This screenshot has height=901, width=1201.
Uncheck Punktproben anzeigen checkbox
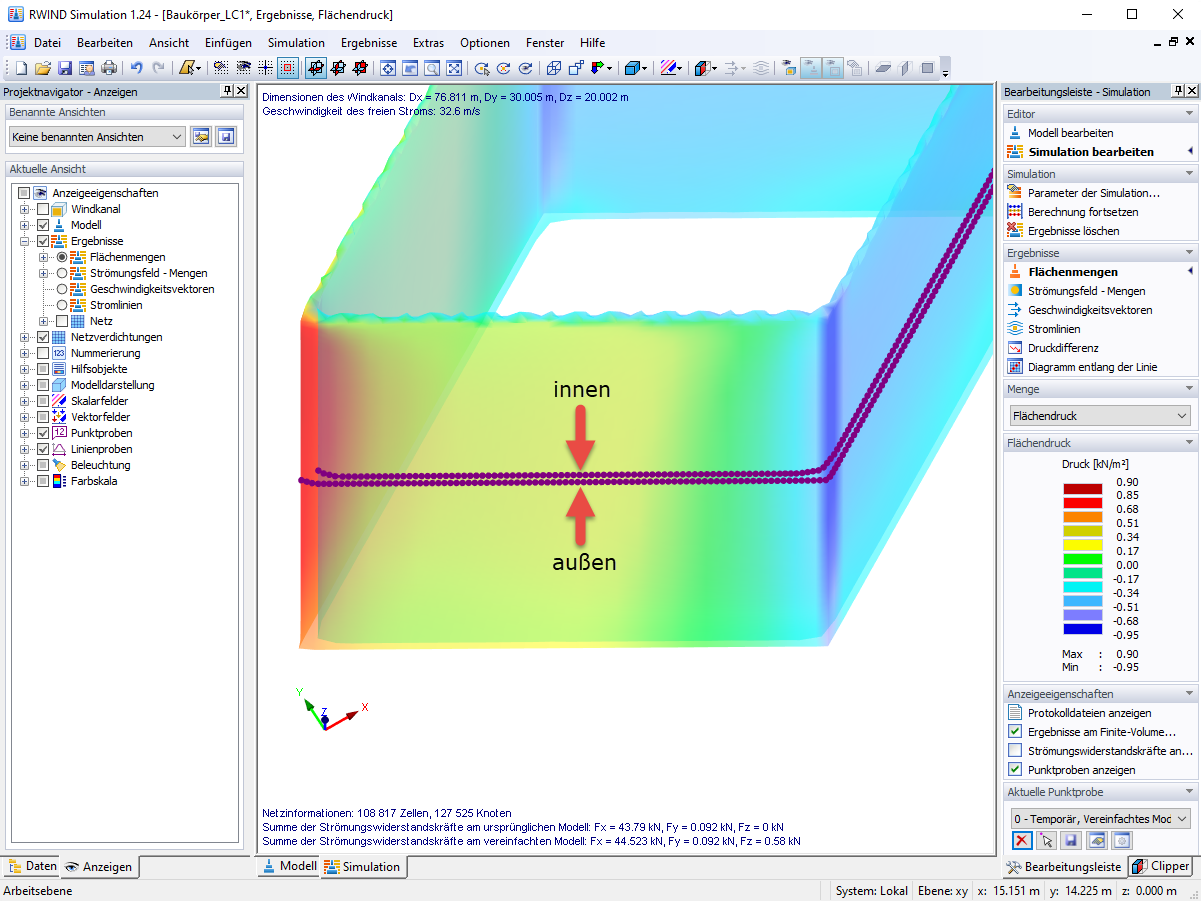click(1016, 770)
